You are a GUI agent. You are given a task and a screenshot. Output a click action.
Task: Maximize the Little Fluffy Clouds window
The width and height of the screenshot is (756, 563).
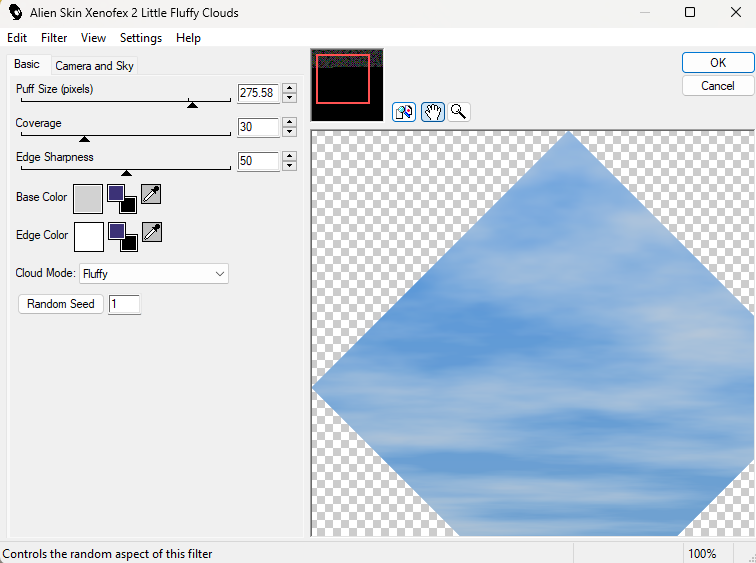(x=690, y=12)
